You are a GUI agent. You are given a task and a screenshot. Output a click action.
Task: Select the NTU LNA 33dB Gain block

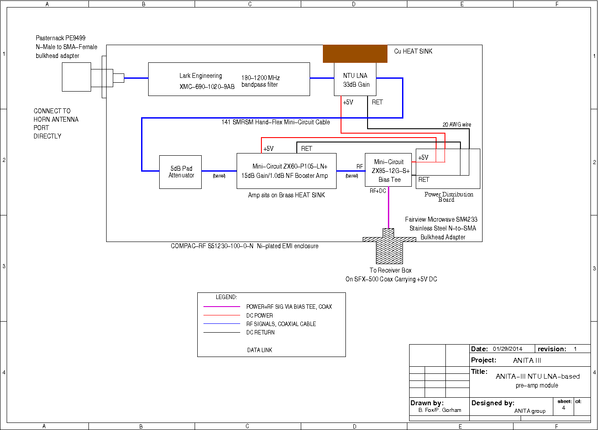[355, 79]
